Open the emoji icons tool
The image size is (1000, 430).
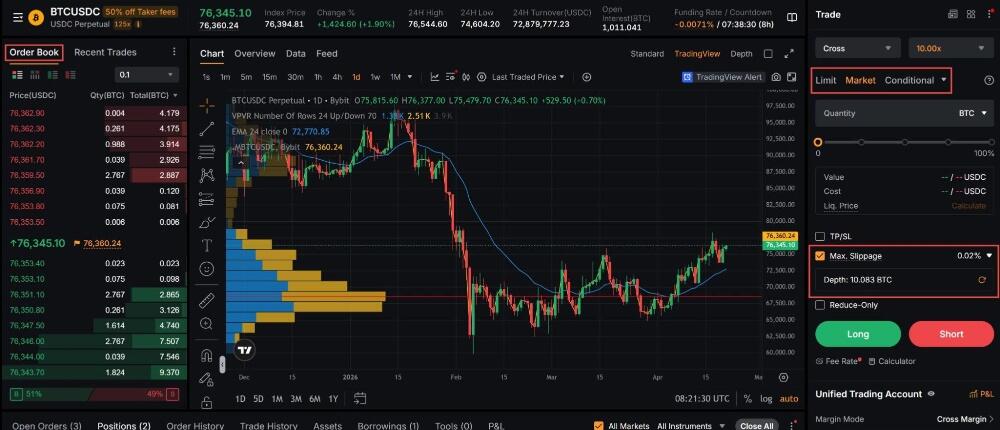pos(207,269)
